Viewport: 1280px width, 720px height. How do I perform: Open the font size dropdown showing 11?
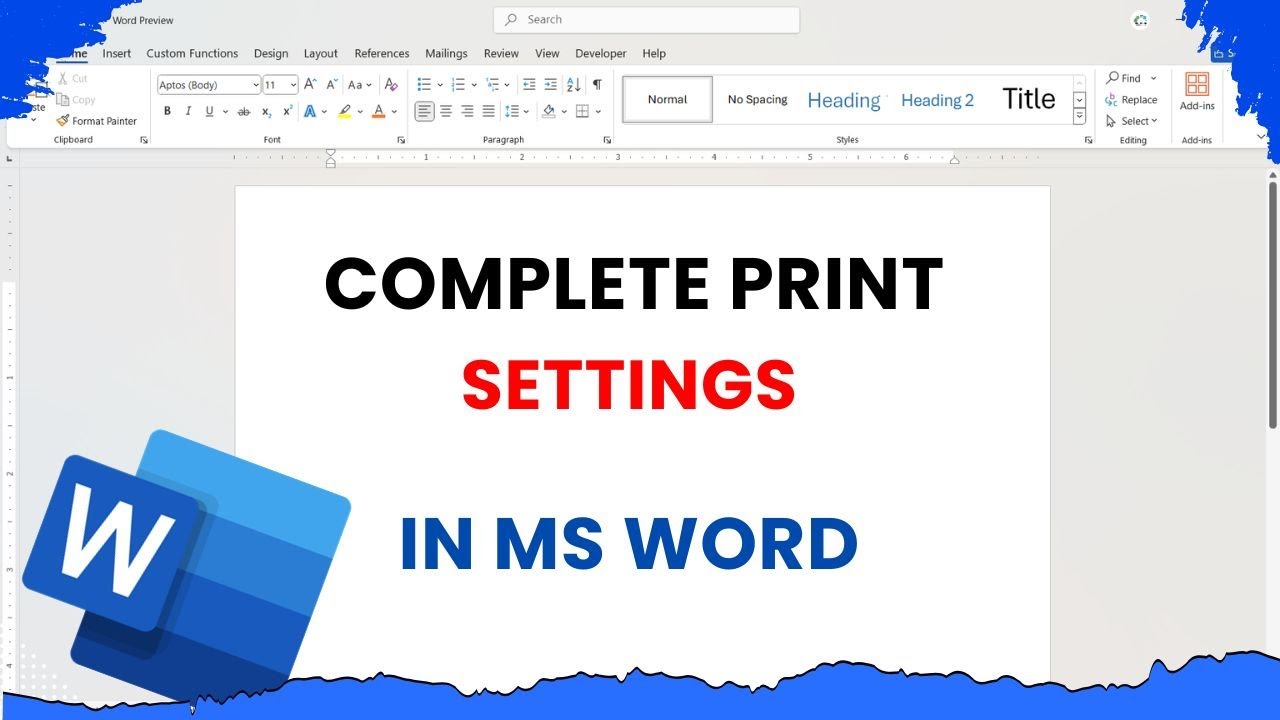[x=293, y=85]
